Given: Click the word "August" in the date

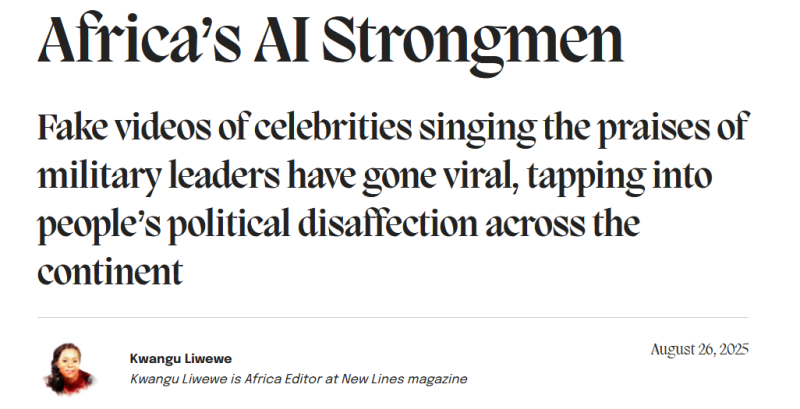Looking at the screenshot, I should (x=673, y=350).
